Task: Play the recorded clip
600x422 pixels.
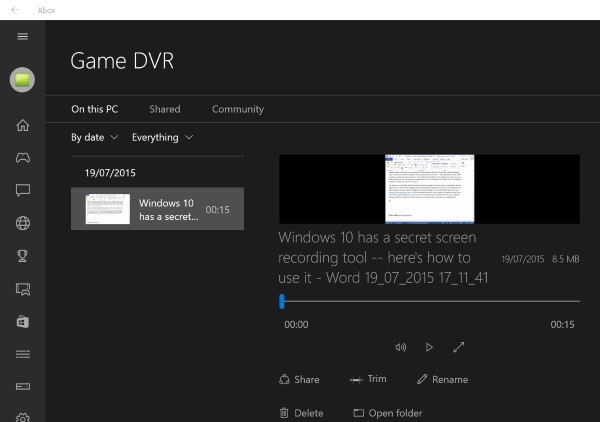Action: (x=429, y=347)
